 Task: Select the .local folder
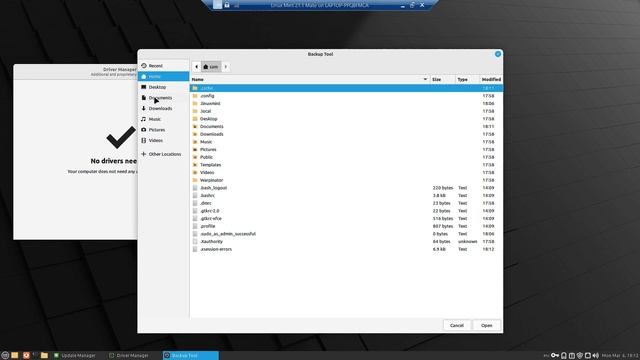[346, 111]
